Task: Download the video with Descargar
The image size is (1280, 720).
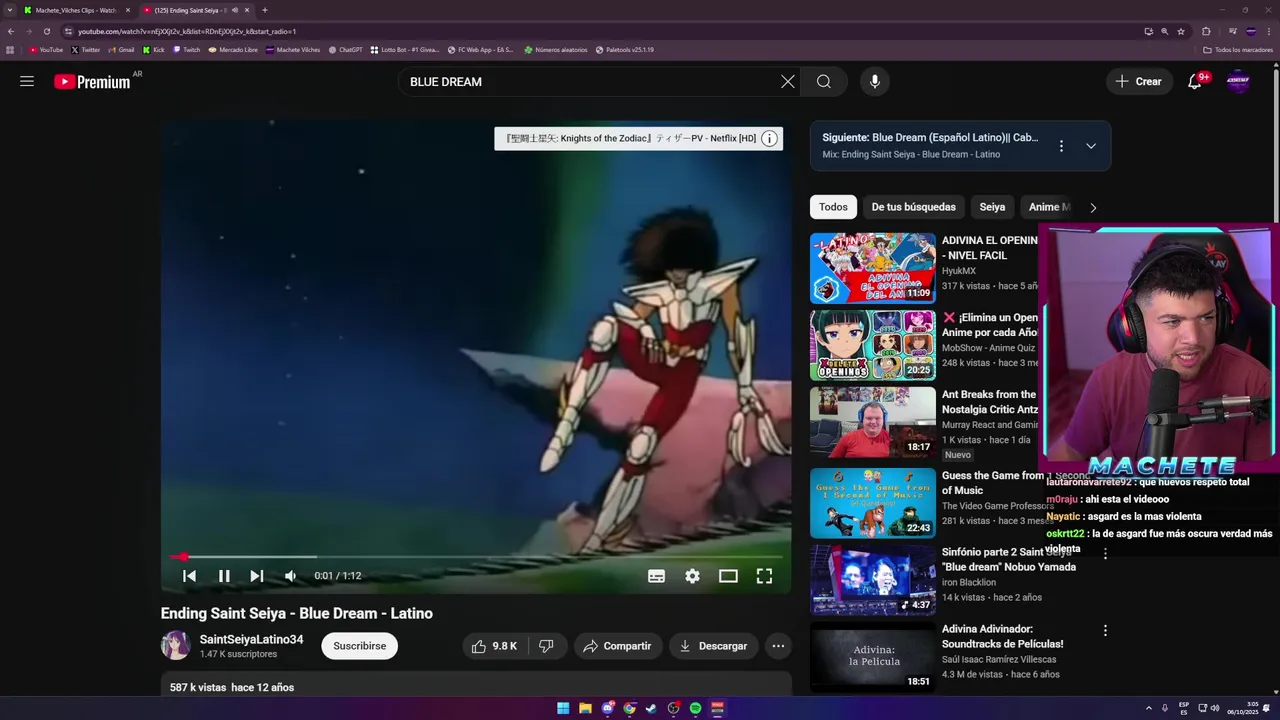Action: point(713,646)
